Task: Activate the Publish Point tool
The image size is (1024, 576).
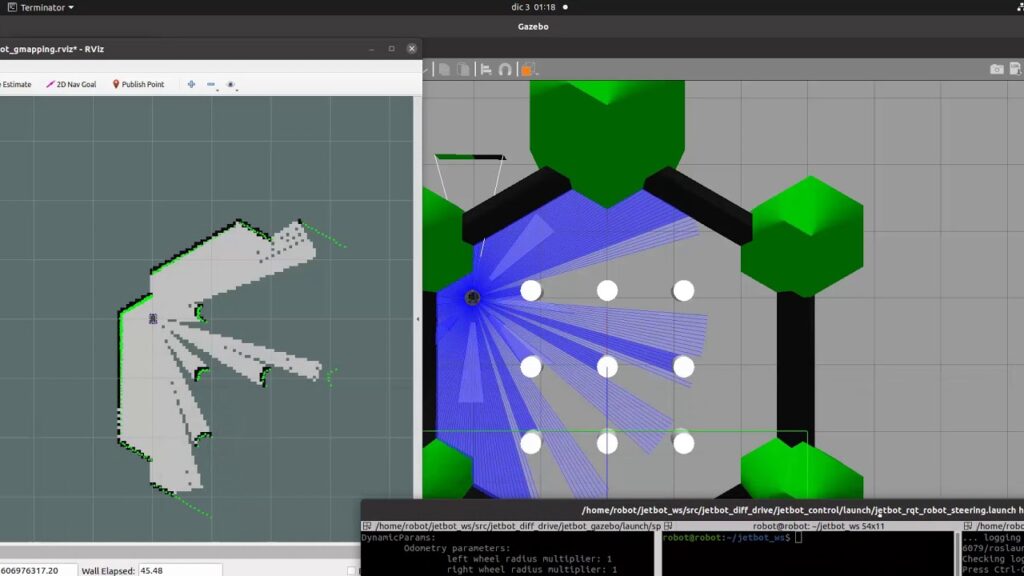Action: [138, 85]
